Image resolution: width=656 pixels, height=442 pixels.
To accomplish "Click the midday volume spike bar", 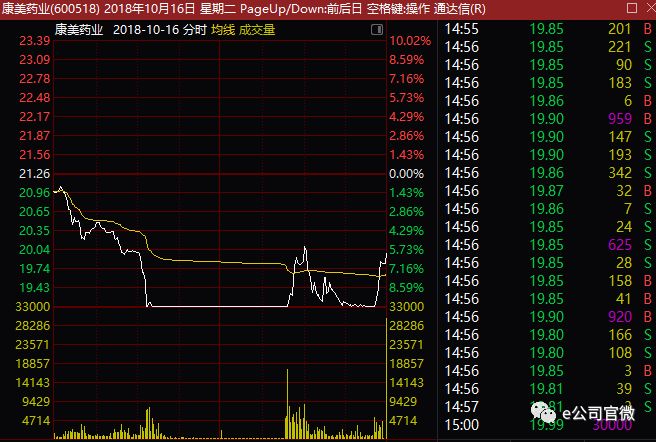I will (287, 403).
